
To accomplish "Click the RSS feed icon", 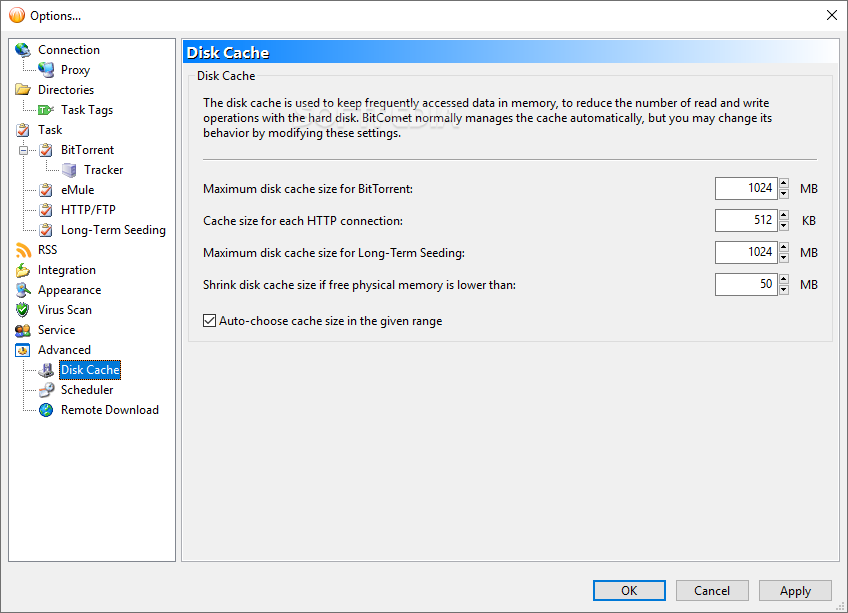I will click(x=23, y=250).
